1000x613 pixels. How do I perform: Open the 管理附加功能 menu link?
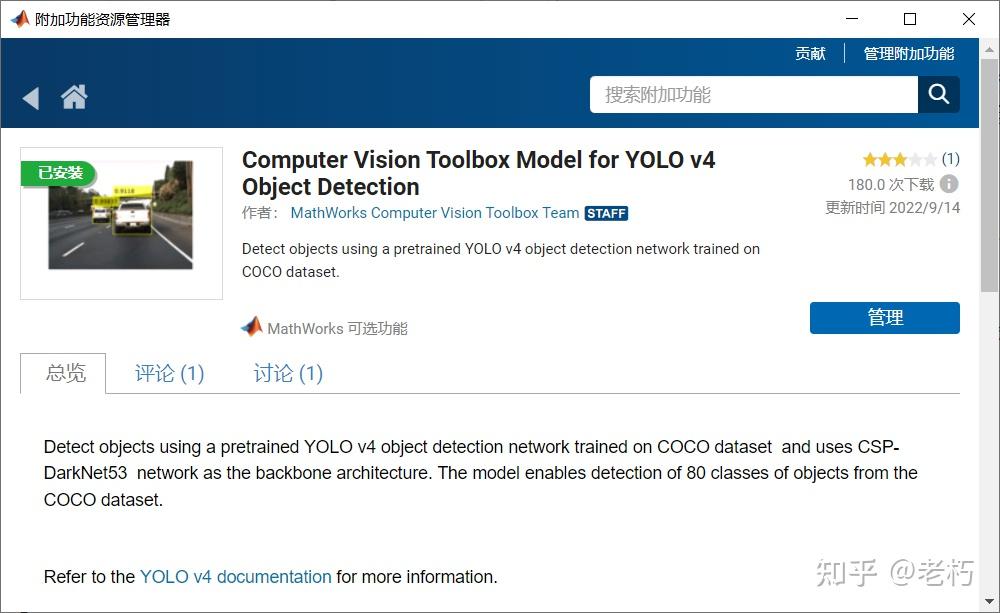click(908, 54)
